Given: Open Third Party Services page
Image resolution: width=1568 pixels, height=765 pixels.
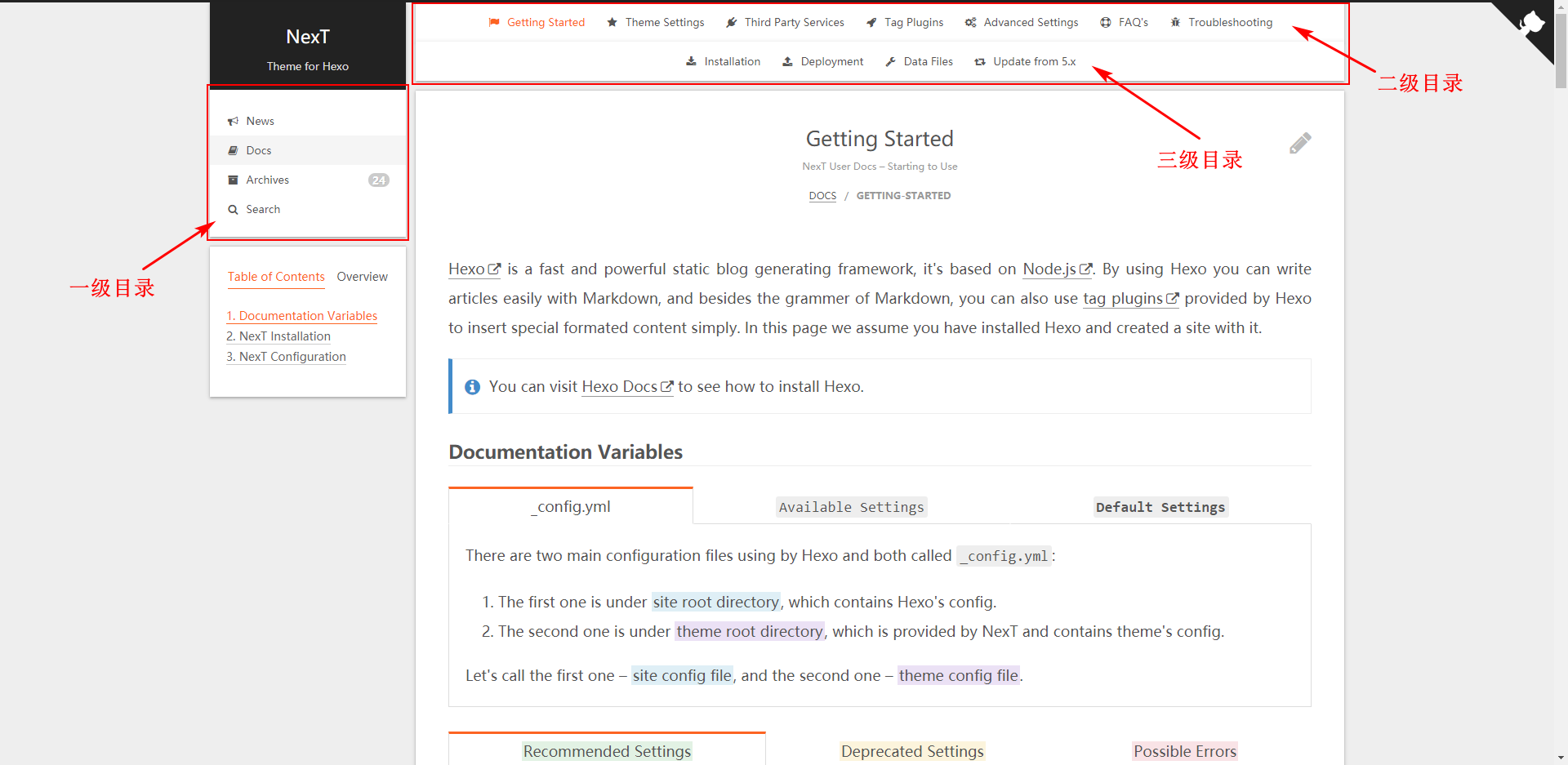Looking at the screenshot, I should point(785,22).
